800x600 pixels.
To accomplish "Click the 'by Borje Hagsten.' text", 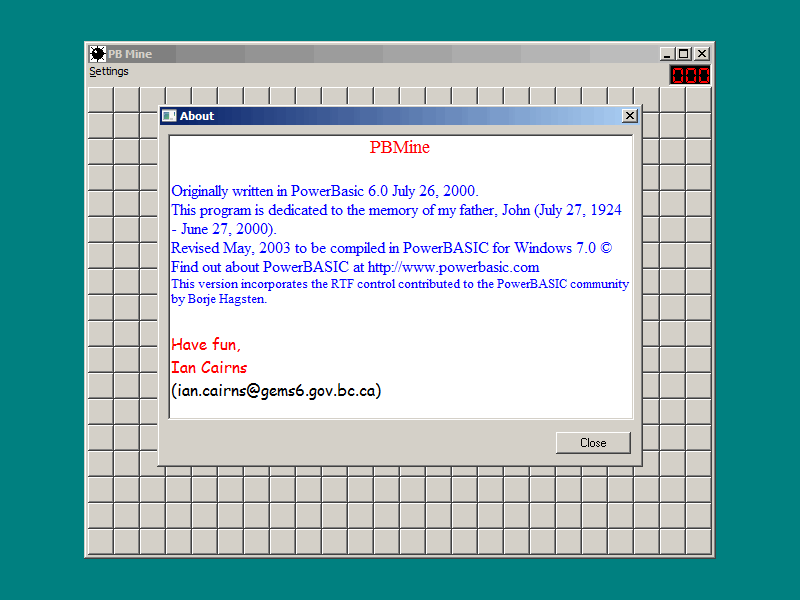I will [219, 299].
